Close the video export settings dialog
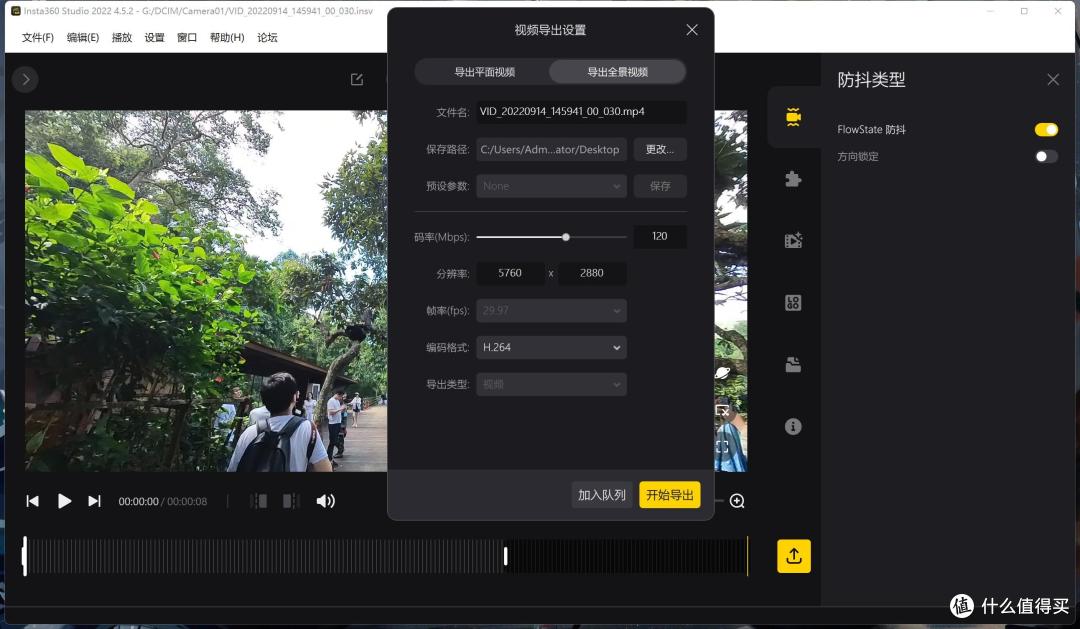Image resolution: width=1080 pixels, height=629 pixels. tap(692, 30)
